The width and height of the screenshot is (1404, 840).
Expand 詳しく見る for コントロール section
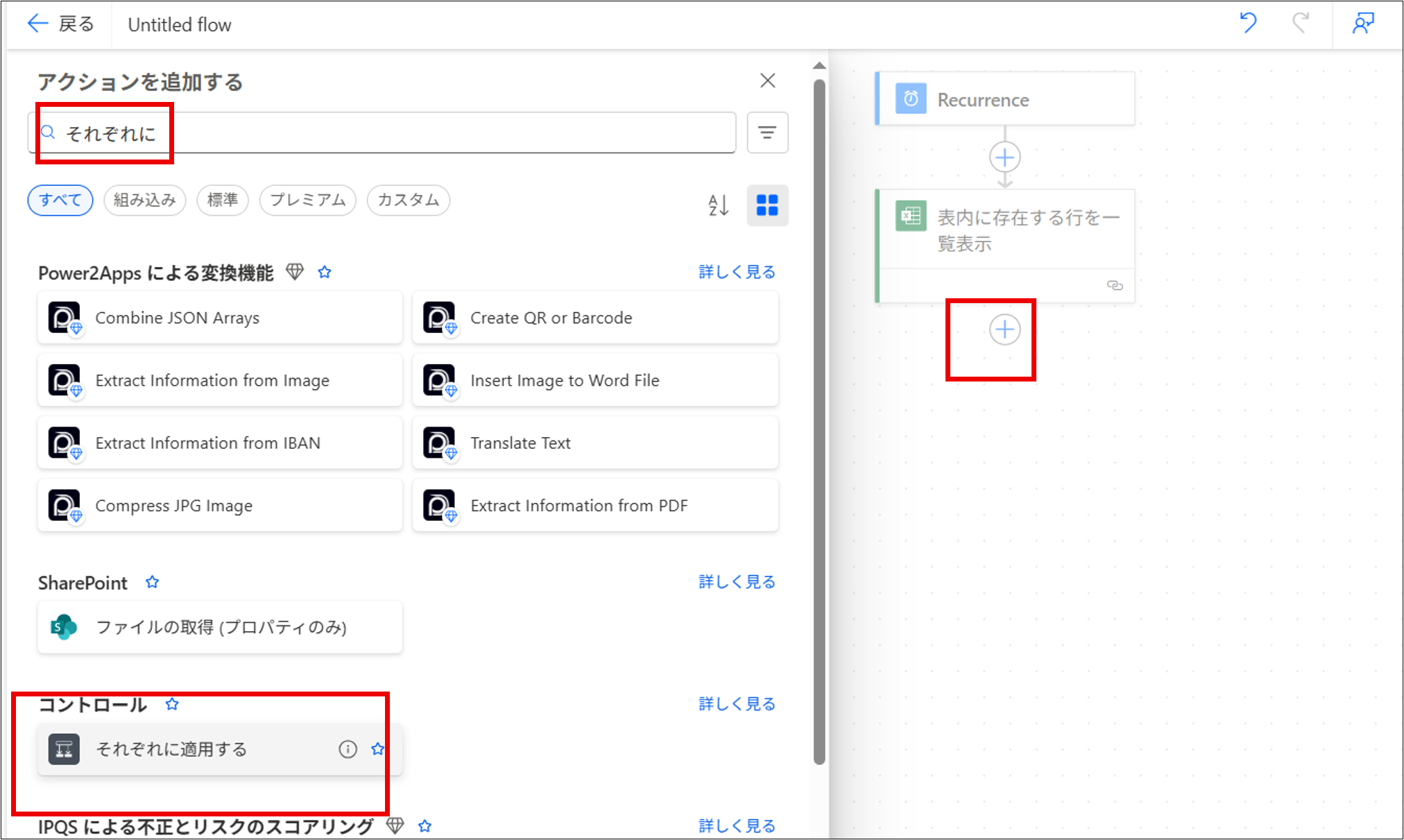point(737,704)
